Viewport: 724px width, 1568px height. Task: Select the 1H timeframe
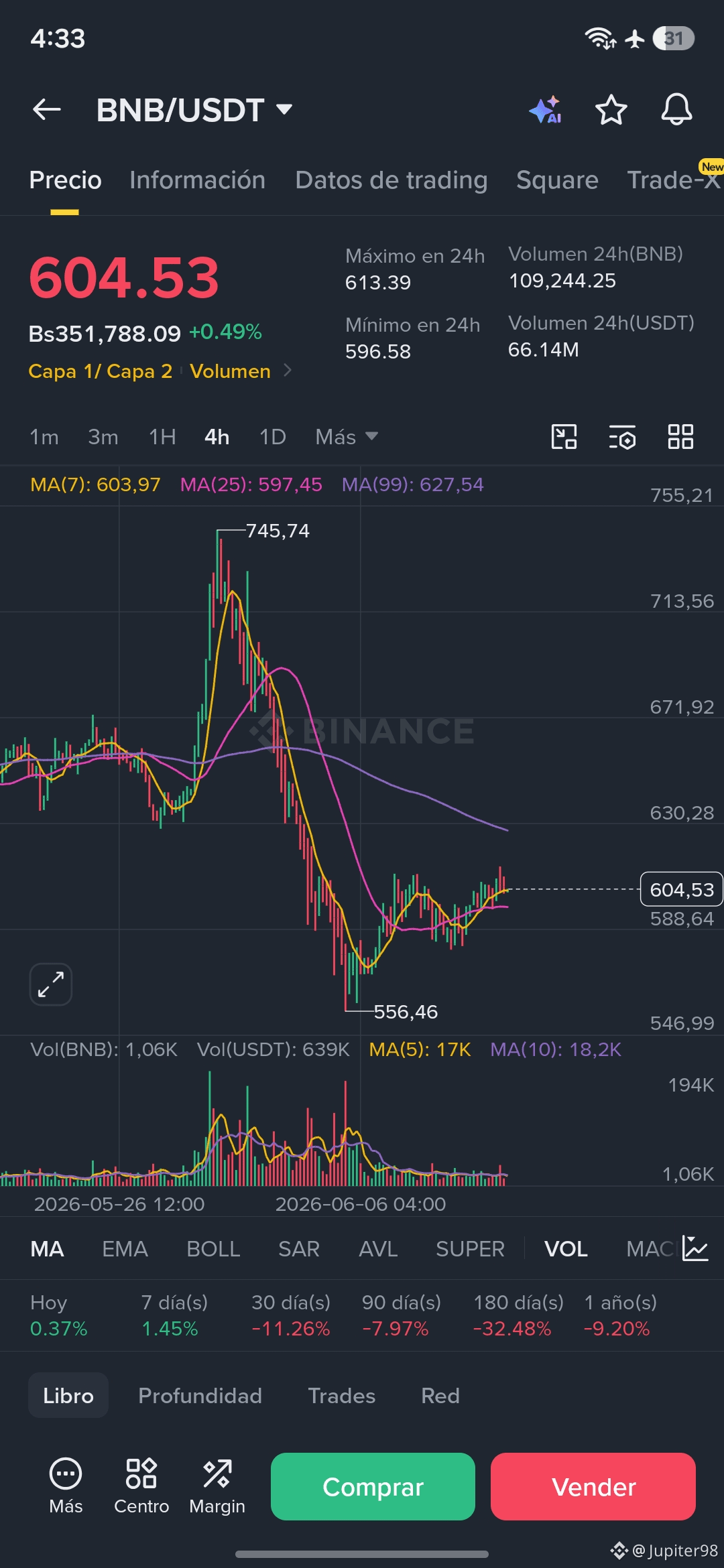pyautogui.click(x=162, y=437)
